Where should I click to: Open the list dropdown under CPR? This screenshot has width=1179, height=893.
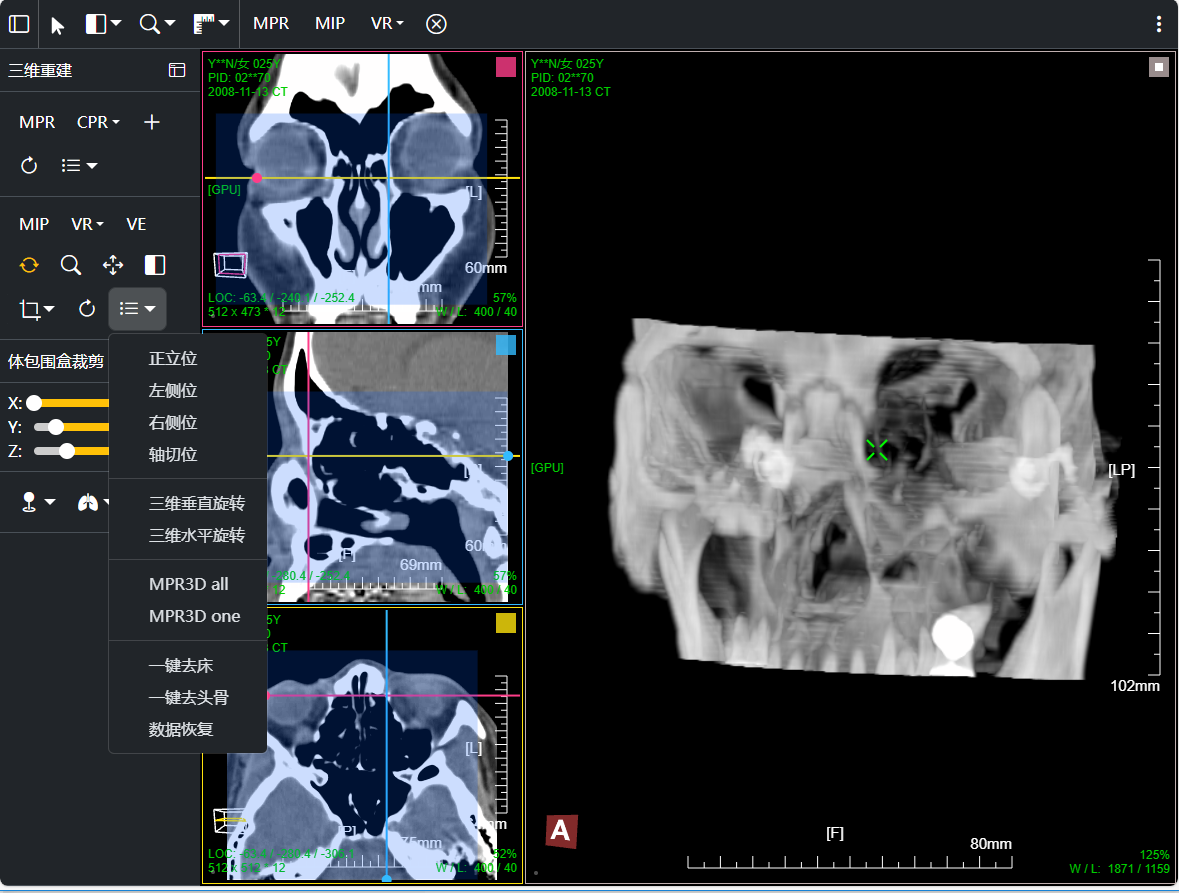(79, 165)
